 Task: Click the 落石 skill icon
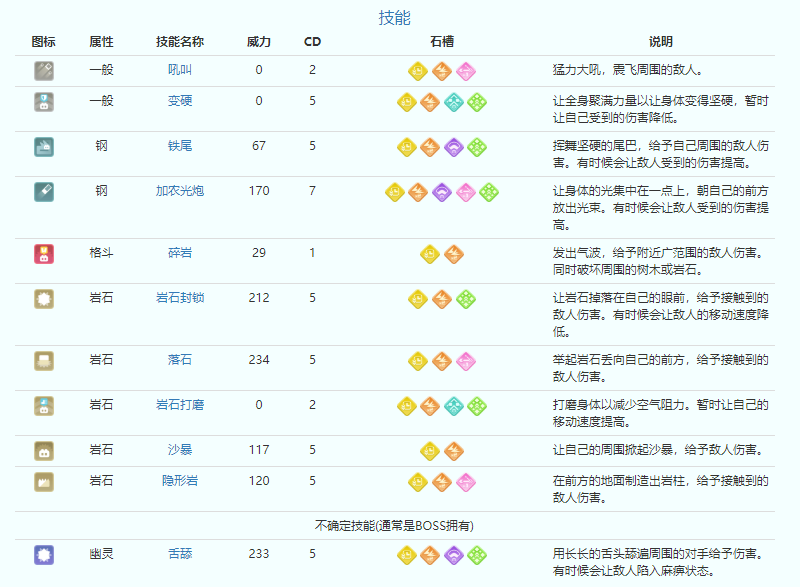(44, 361)
